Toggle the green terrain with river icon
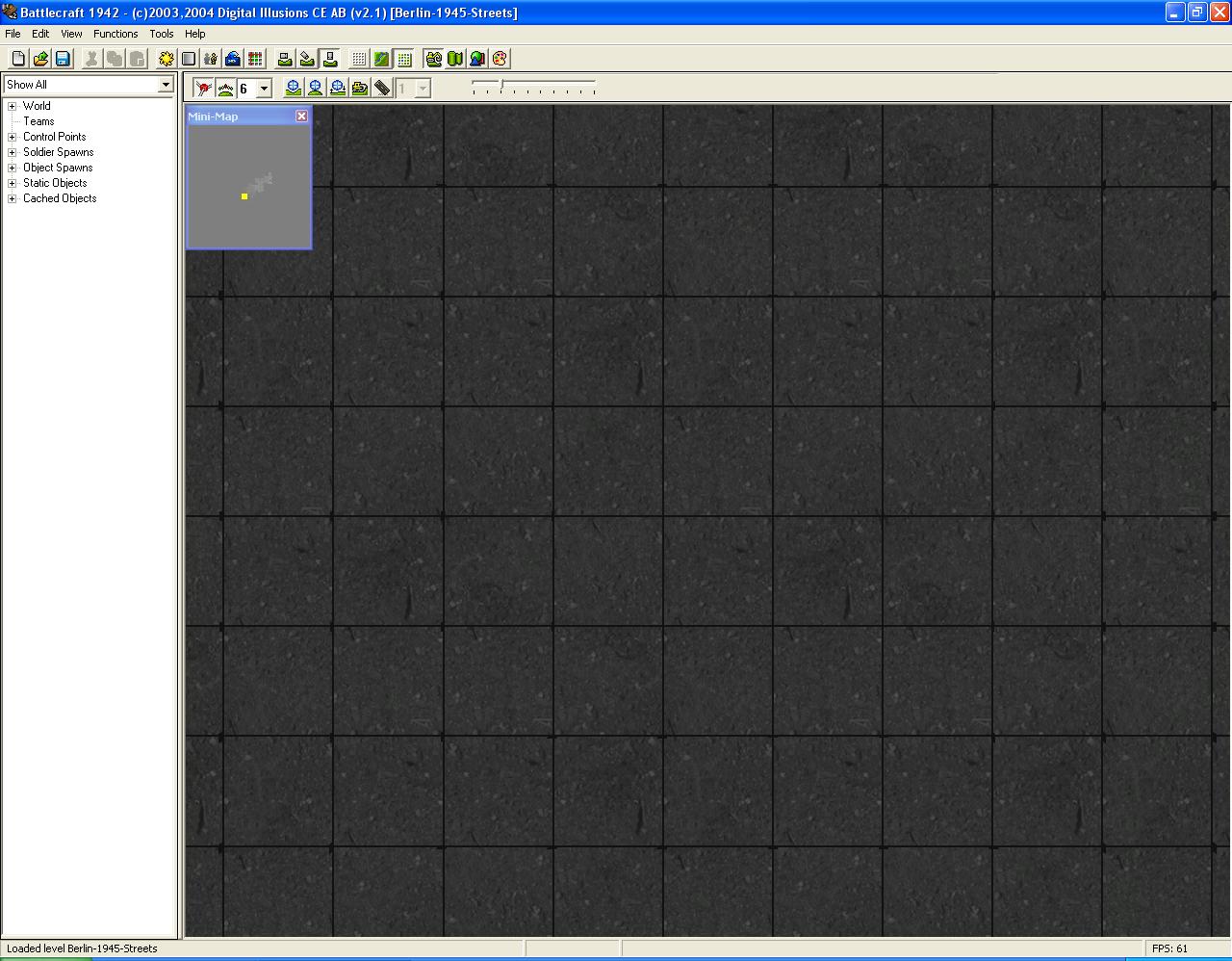 click(381, 59)
